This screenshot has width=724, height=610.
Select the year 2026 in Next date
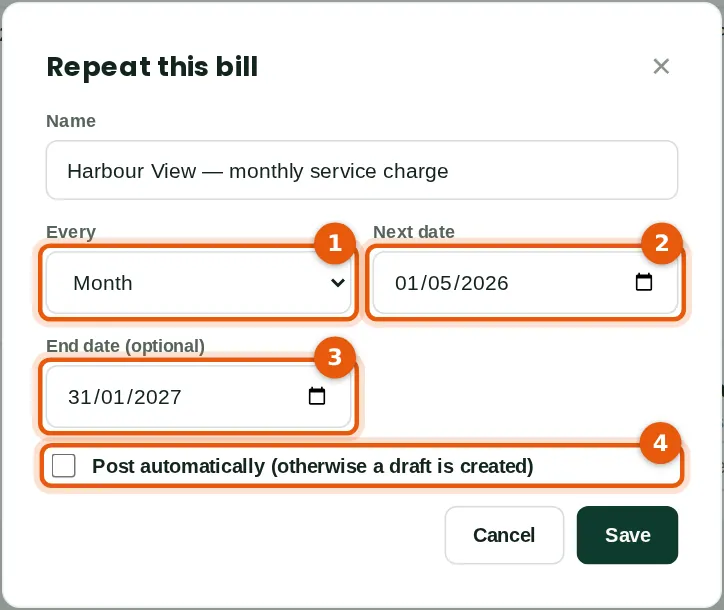(x=485, y=283)
